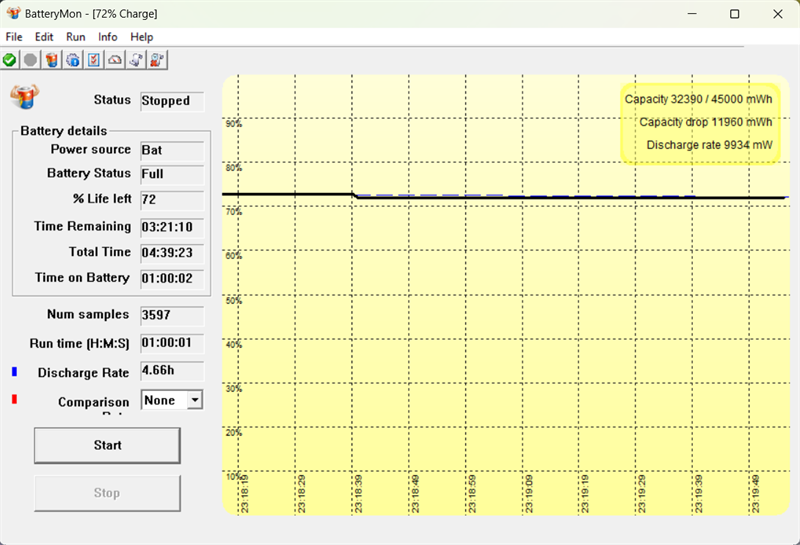
Task: Click the gray octagon stop toolbar icon
Action: pyautogui.click(x=31, y=60)
